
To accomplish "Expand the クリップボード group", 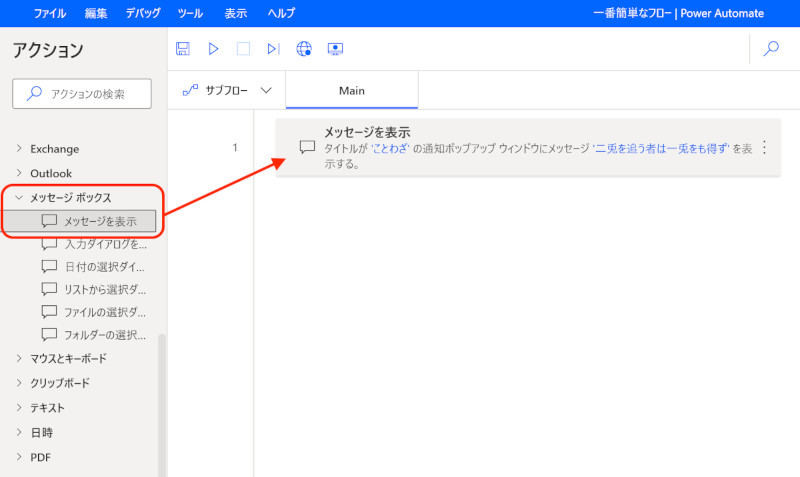I will [x=19, y=383].
